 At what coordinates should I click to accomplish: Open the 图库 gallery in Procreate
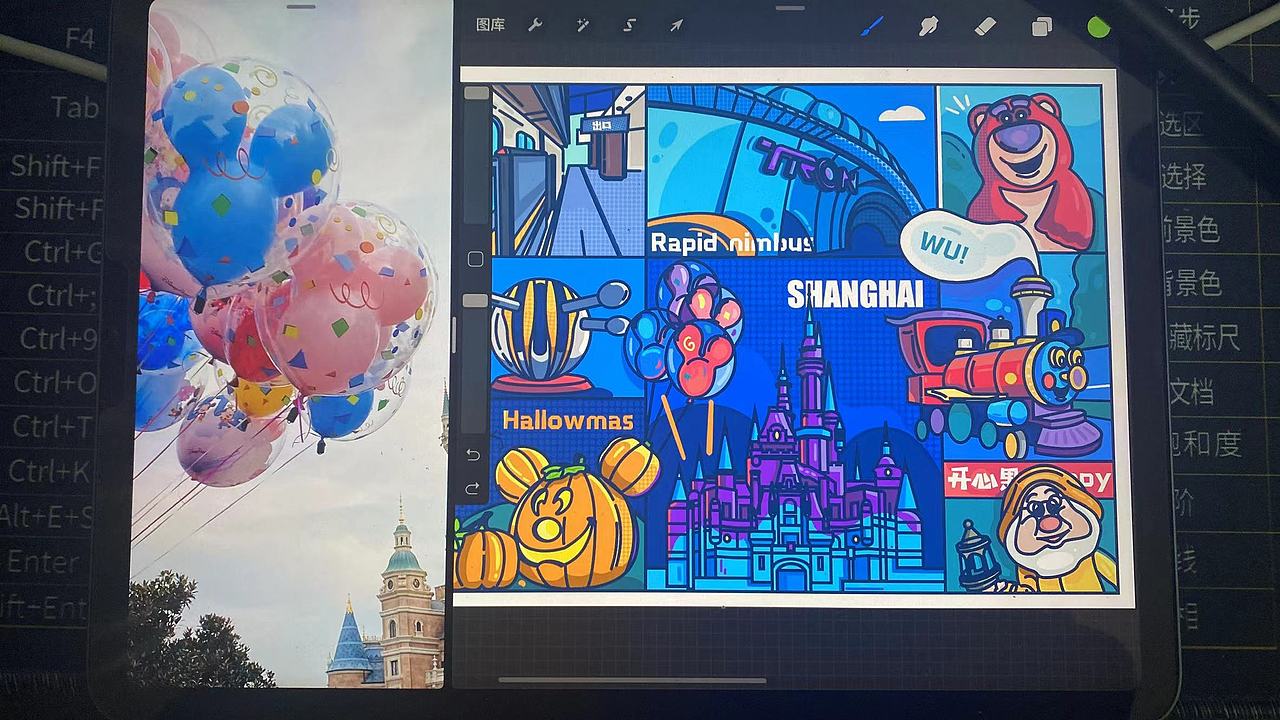490,25
